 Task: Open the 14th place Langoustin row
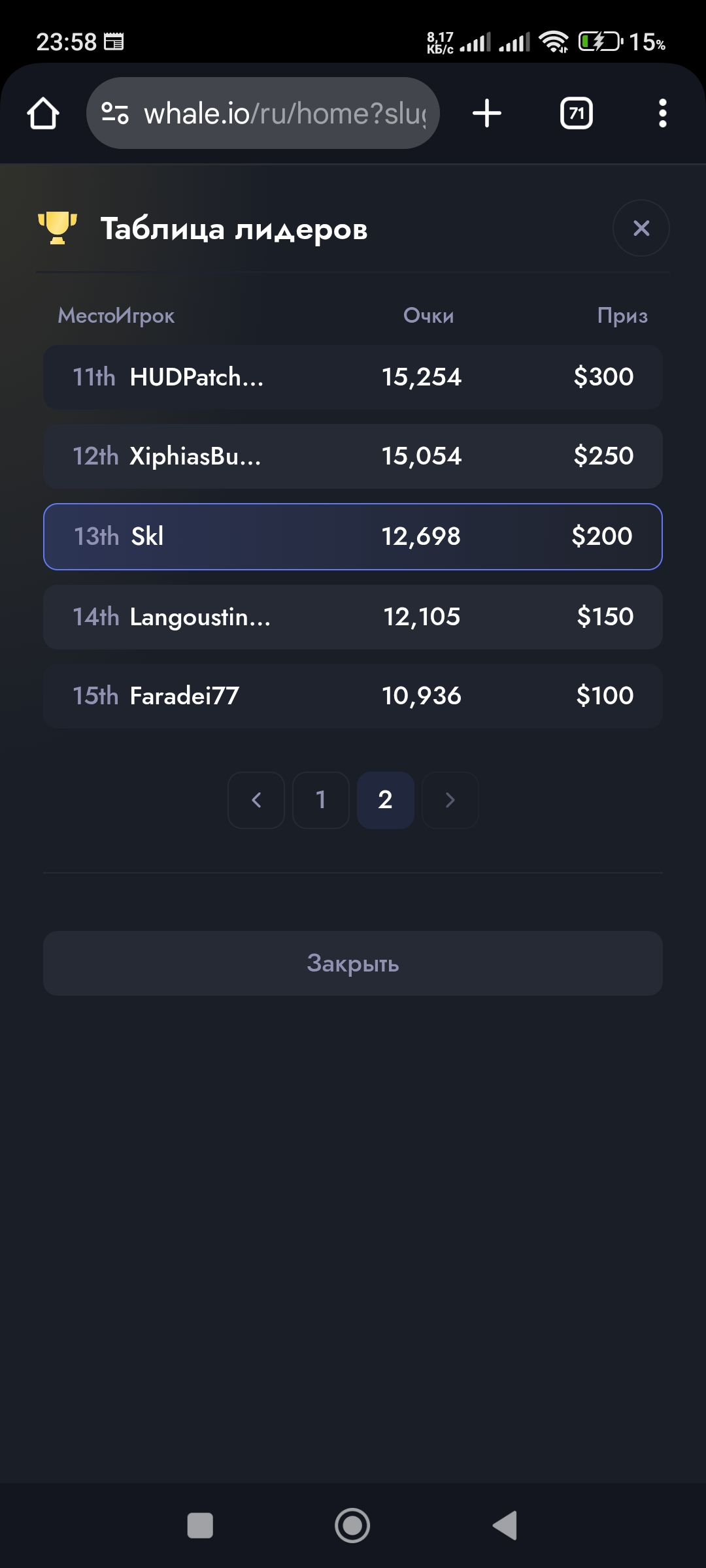click(x=353, y=617)
